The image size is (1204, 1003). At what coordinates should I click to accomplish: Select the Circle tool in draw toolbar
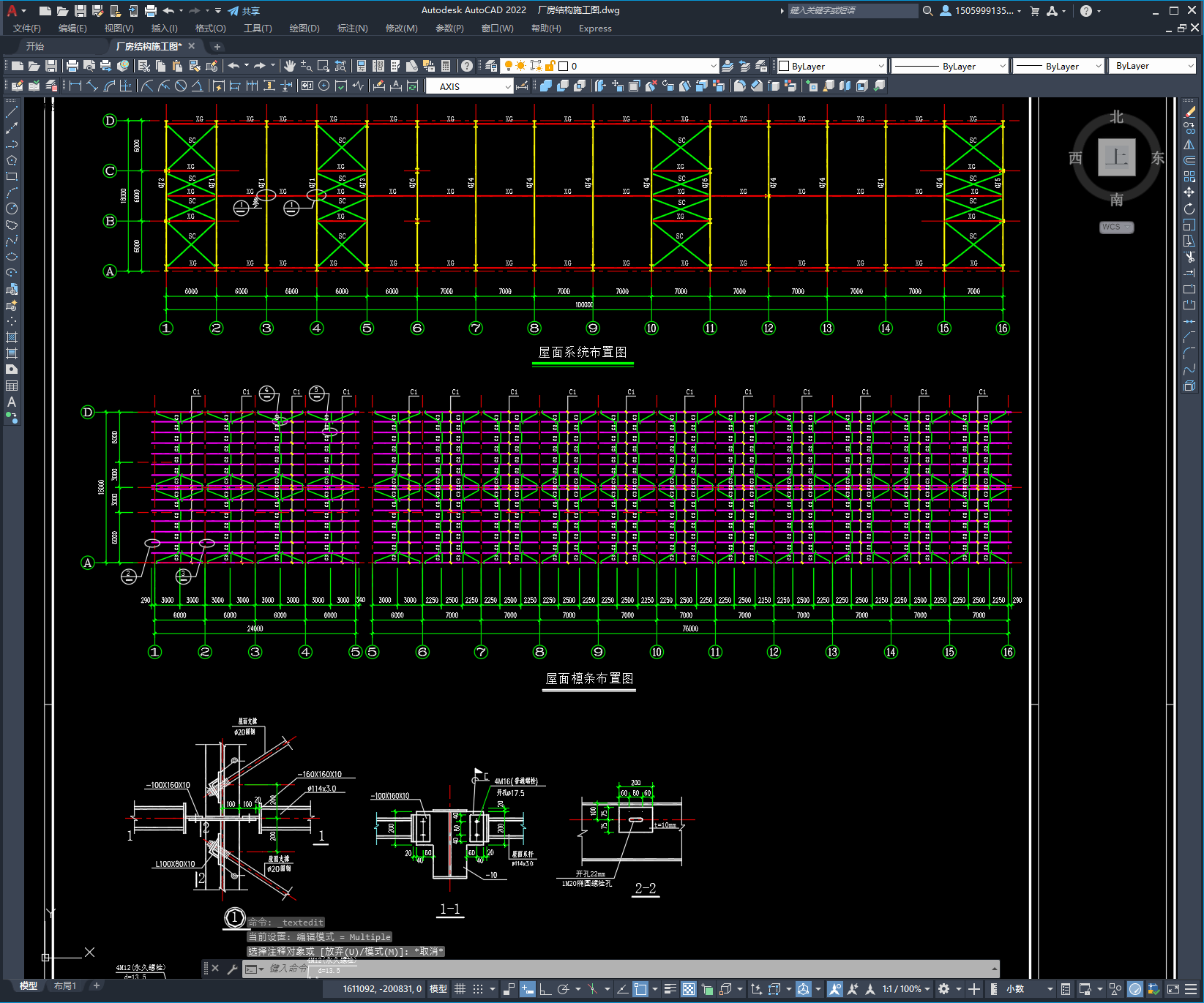12,209
